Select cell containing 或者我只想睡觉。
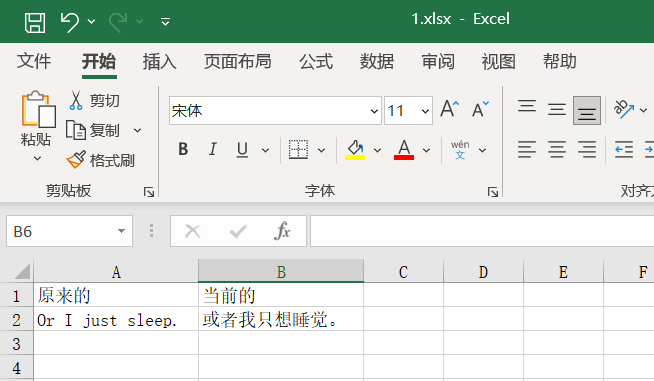The image size is (654, 381). pyautogui.click(x=281, y=320)
